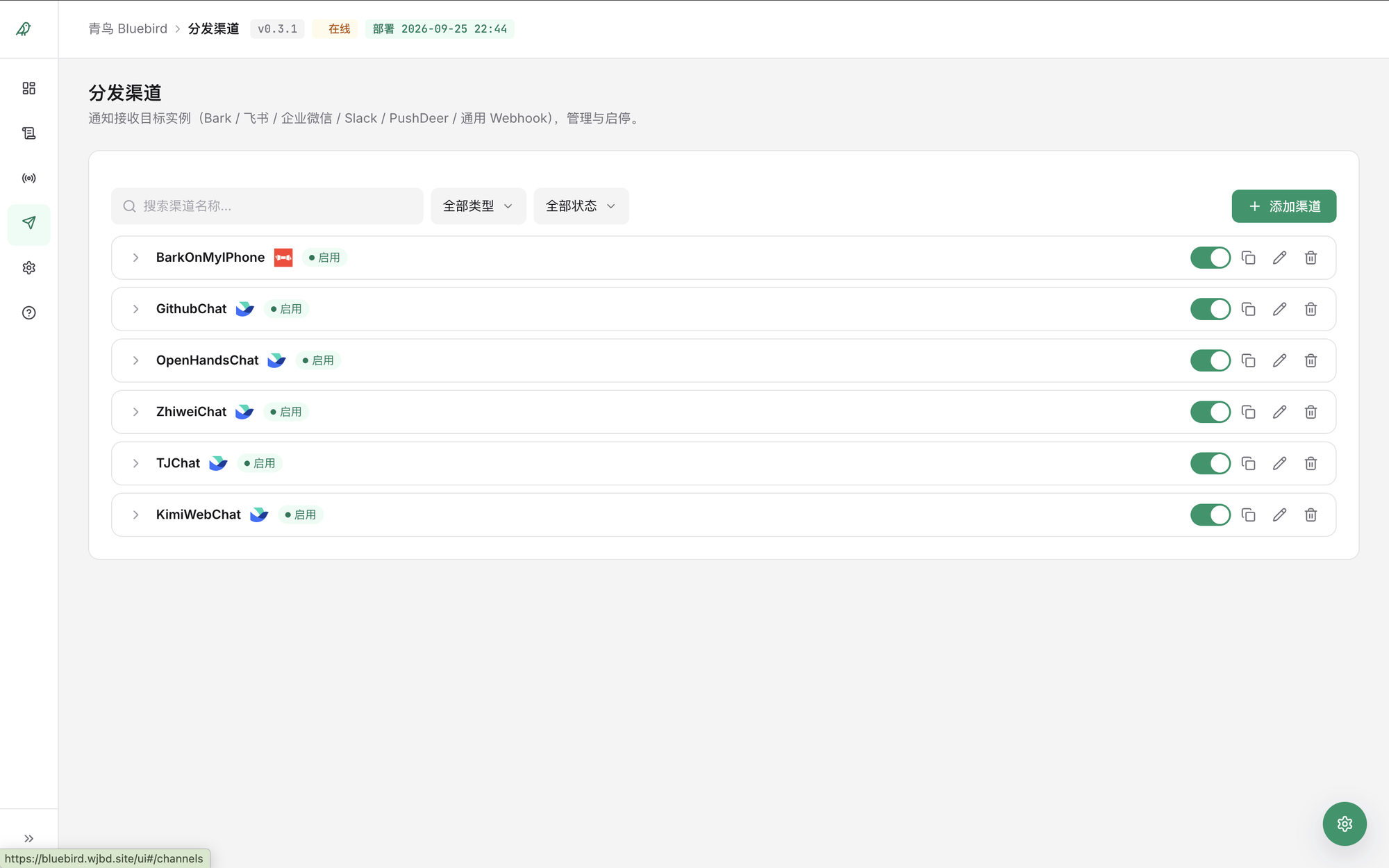
Task: Edit the KimiWebChat channel
Action: 1279,515
